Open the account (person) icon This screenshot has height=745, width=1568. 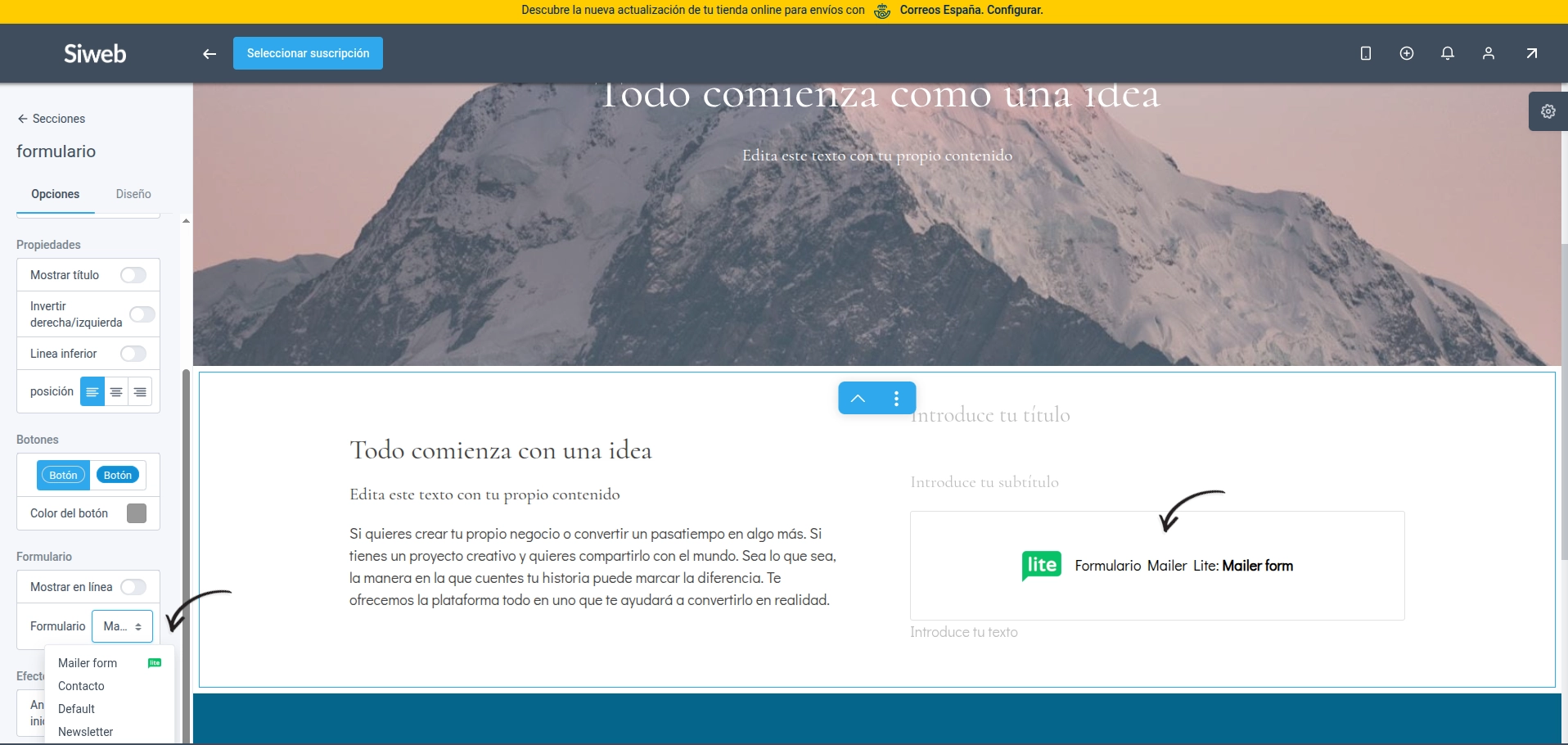click(1489, 53)
